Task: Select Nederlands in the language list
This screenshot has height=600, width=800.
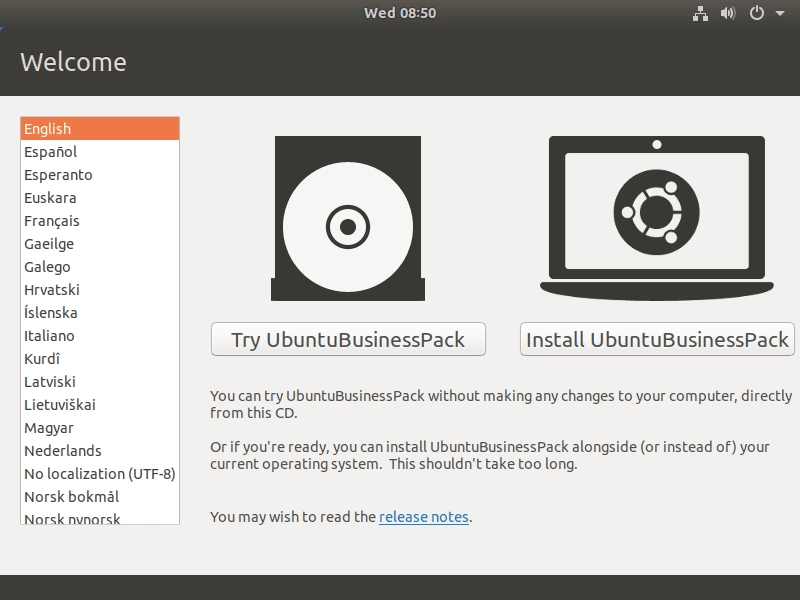Action: point(100,451)
